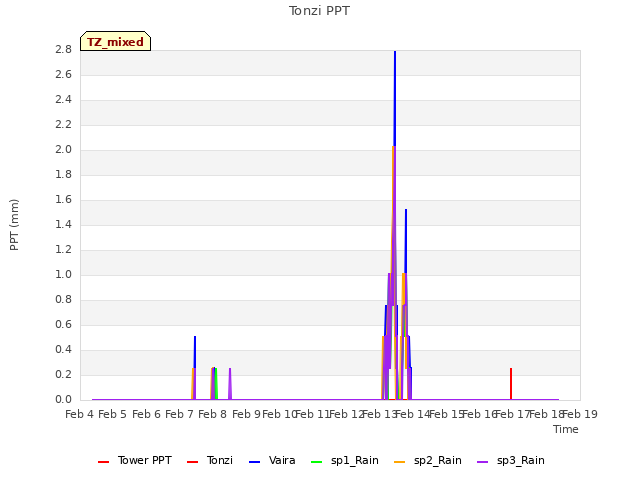Viewport: 640px width, 480px height.
Task: Click the Feb 8 x-axis tick label
Action: (x=212, y=414)
